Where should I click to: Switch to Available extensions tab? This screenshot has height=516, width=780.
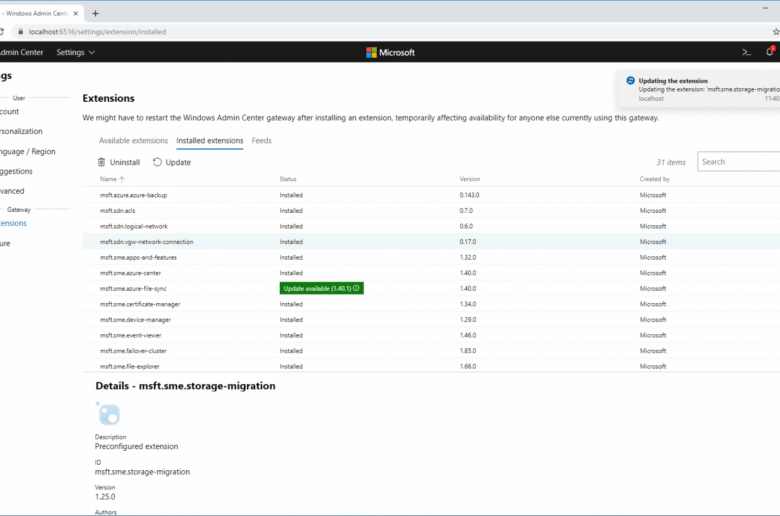[133, 141]
